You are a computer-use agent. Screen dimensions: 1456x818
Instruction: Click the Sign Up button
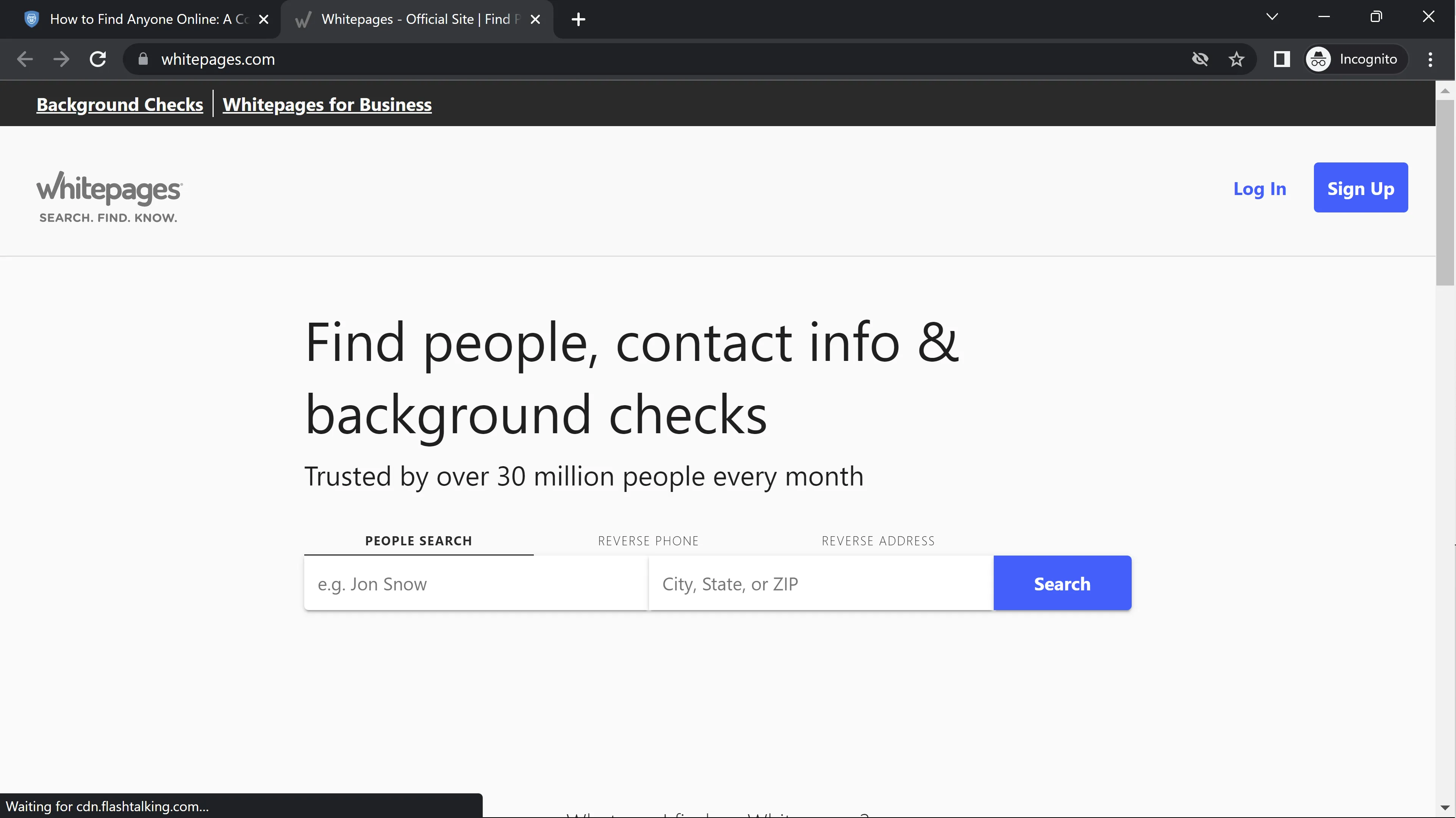pos(1360,188)
